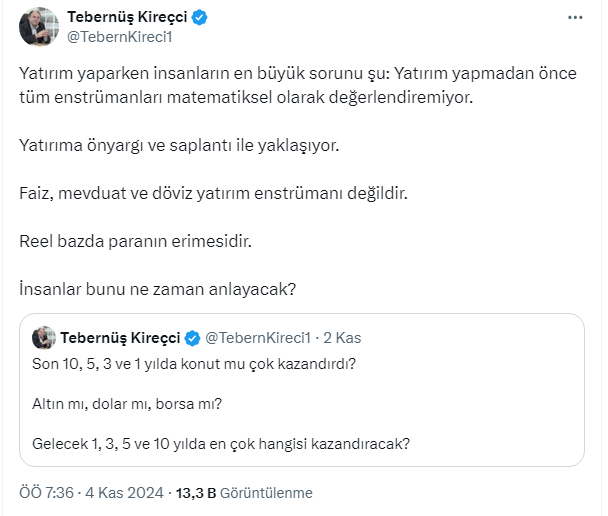
Task: Click the quoted line starting "Gelecek 1, 3, 5"
Action: click(223, 443)
